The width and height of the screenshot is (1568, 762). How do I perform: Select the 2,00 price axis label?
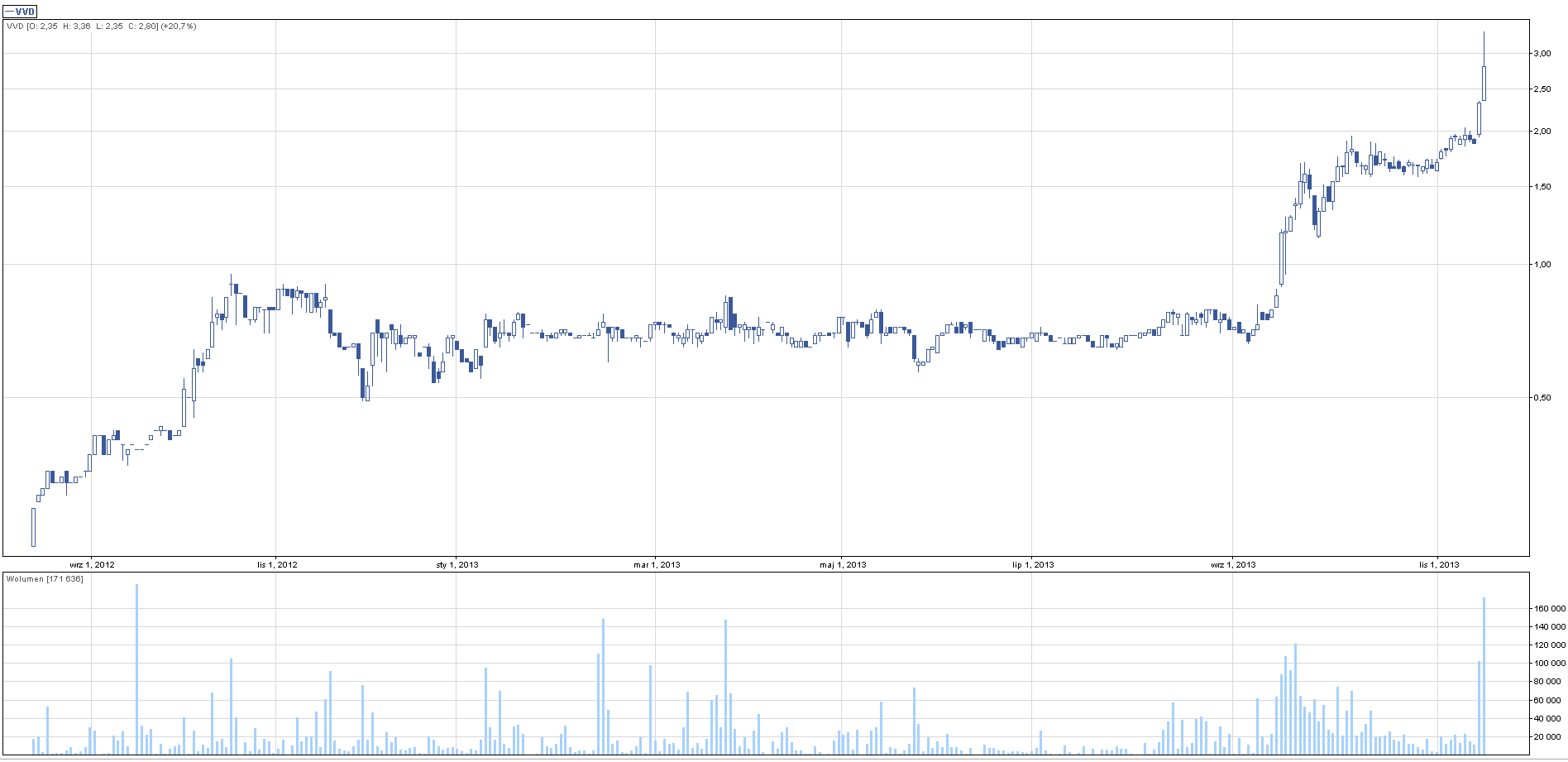(x=1542, y=132)
